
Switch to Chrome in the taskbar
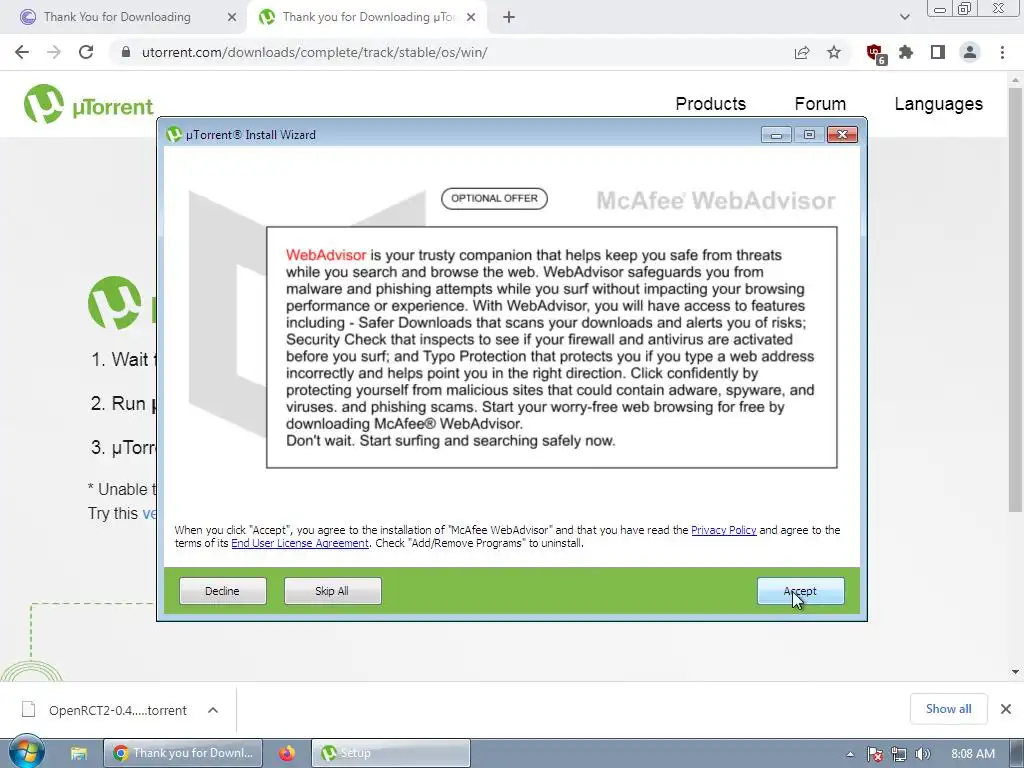click(183, 753)
